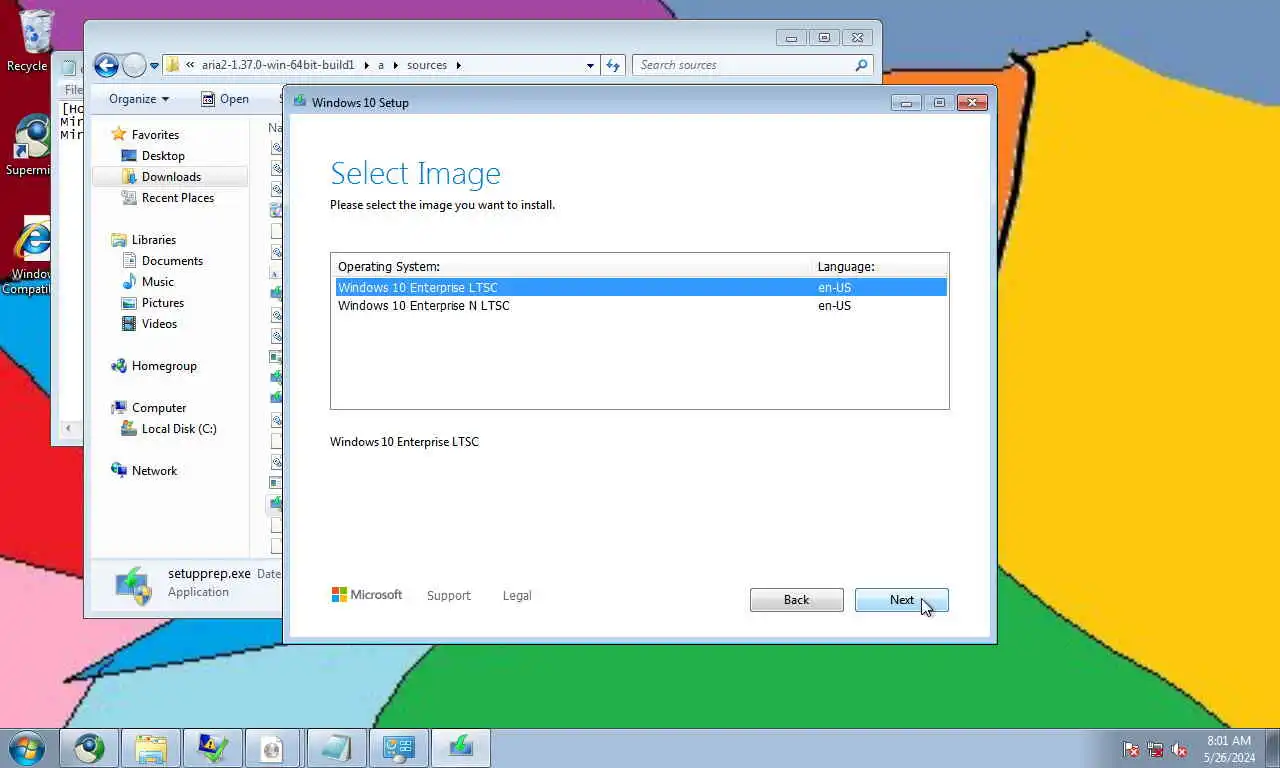Open the Supermium browser taskbar icon
This screenshot has width=1280, height=768.
[90, 748]
